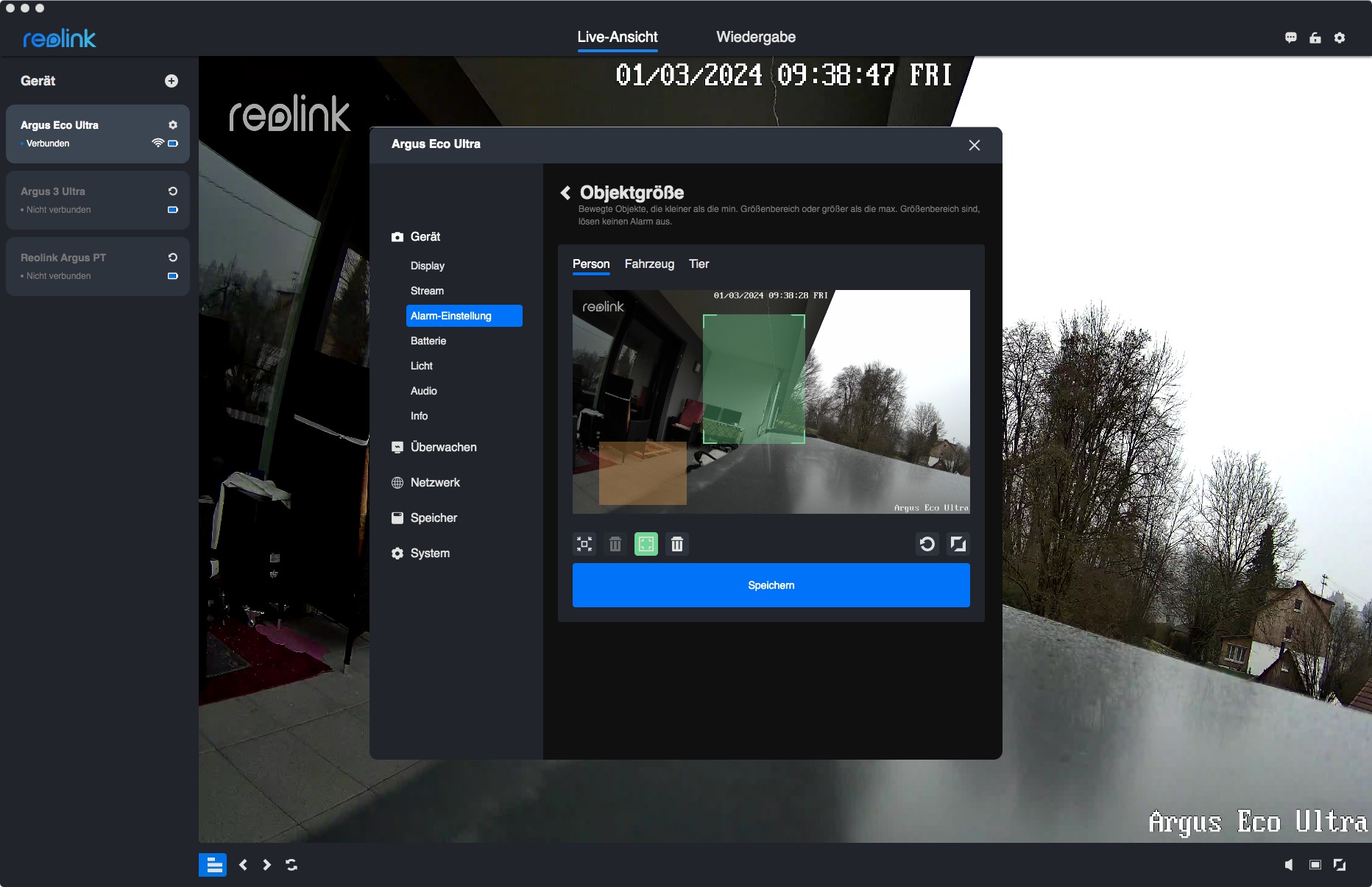Click the add device plus icon
The height and width of the screenshot is (887, 1372).
(x=171, y=81)
